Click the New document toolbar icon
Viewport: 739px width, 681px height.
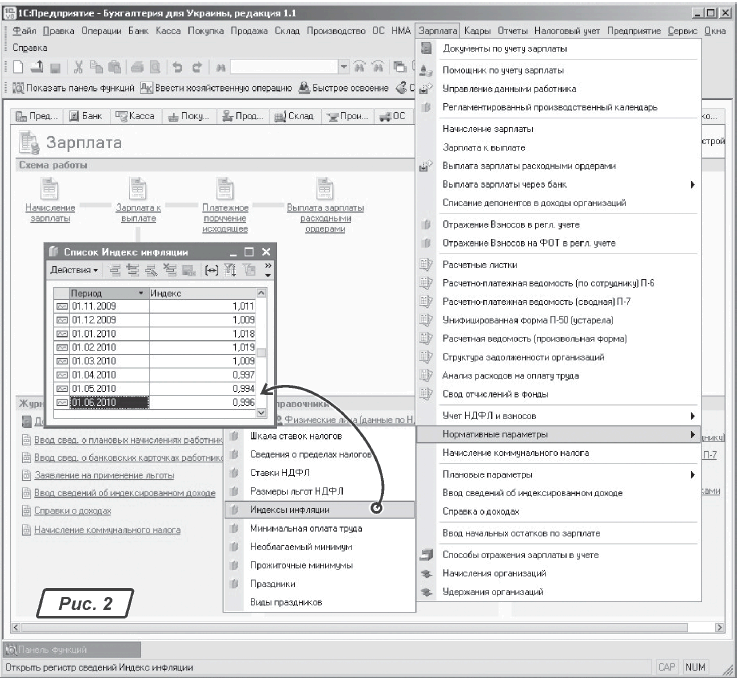19,67
